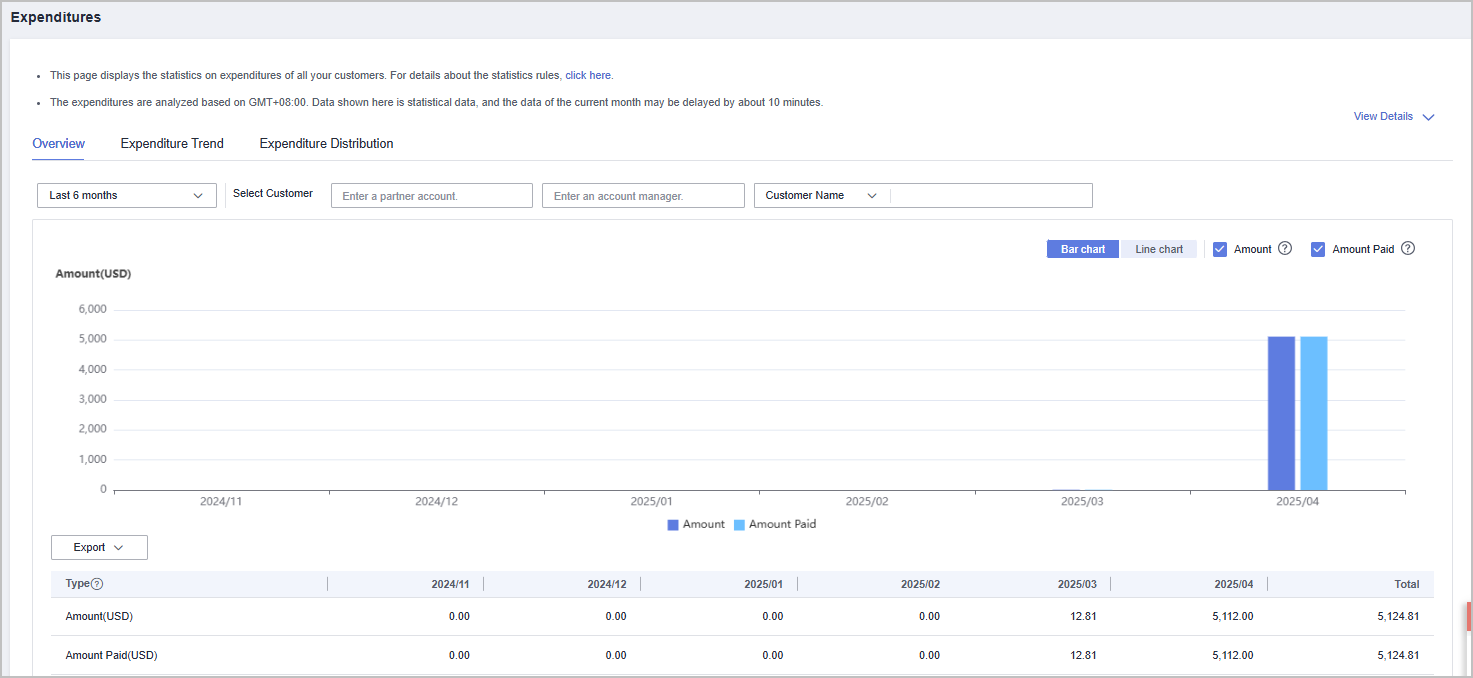Click the help icon next to Amount Paid
Image resolution: width=1473 pixels, height=678 pixels.
click(1408, 249)
